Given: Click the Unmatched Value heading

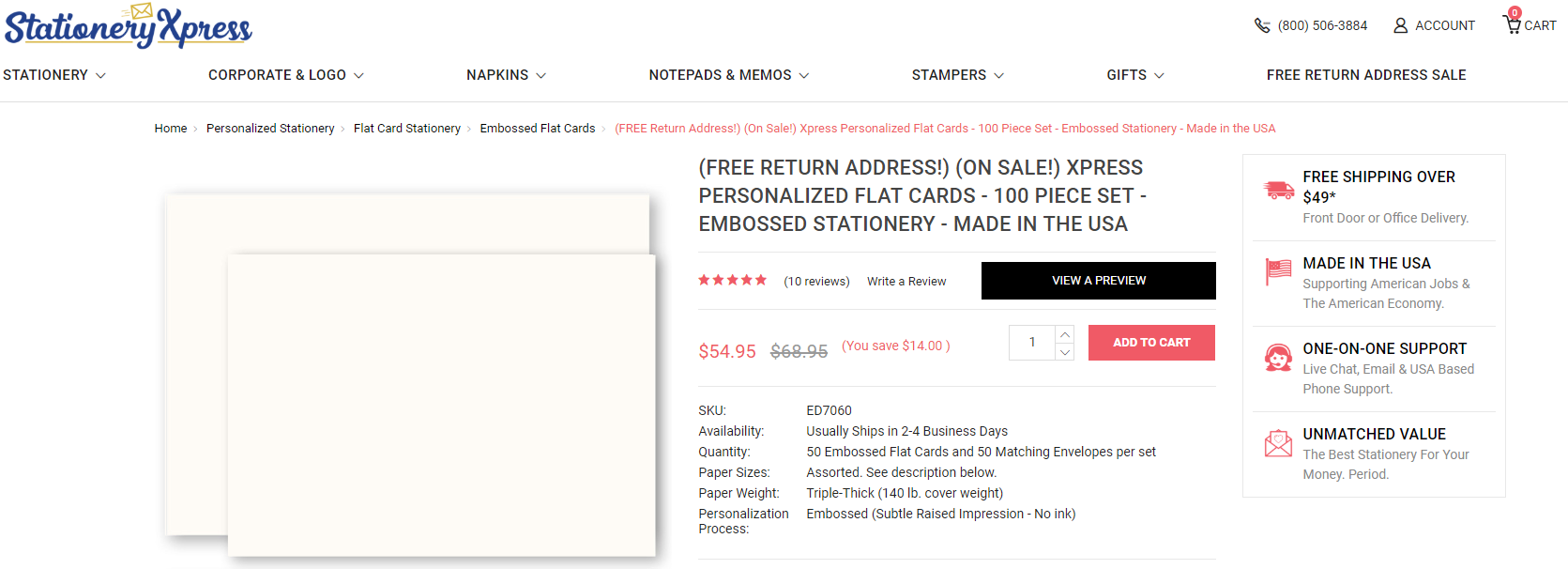Looking at the screenshot, I should [1375, 434].
